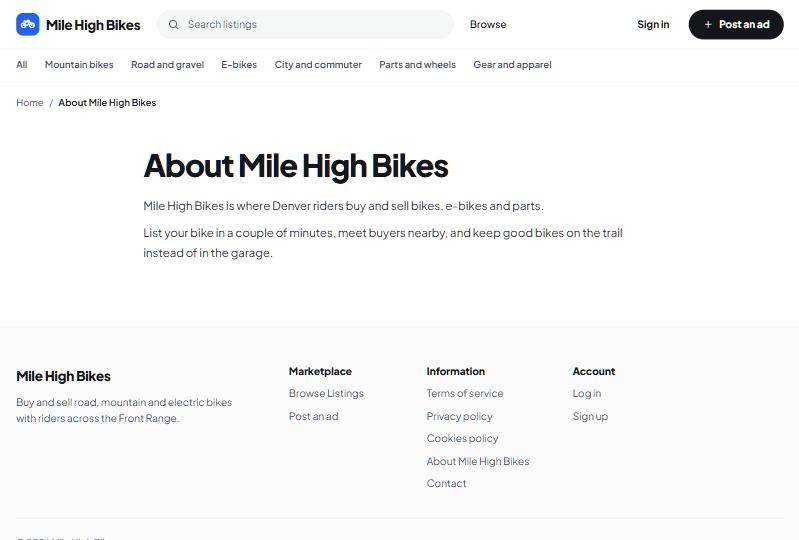The height and width of the screenshot is (540, 799).
Task: Click the footer tagline 'Buy and sell road'
Action: [x=124, y=410]
